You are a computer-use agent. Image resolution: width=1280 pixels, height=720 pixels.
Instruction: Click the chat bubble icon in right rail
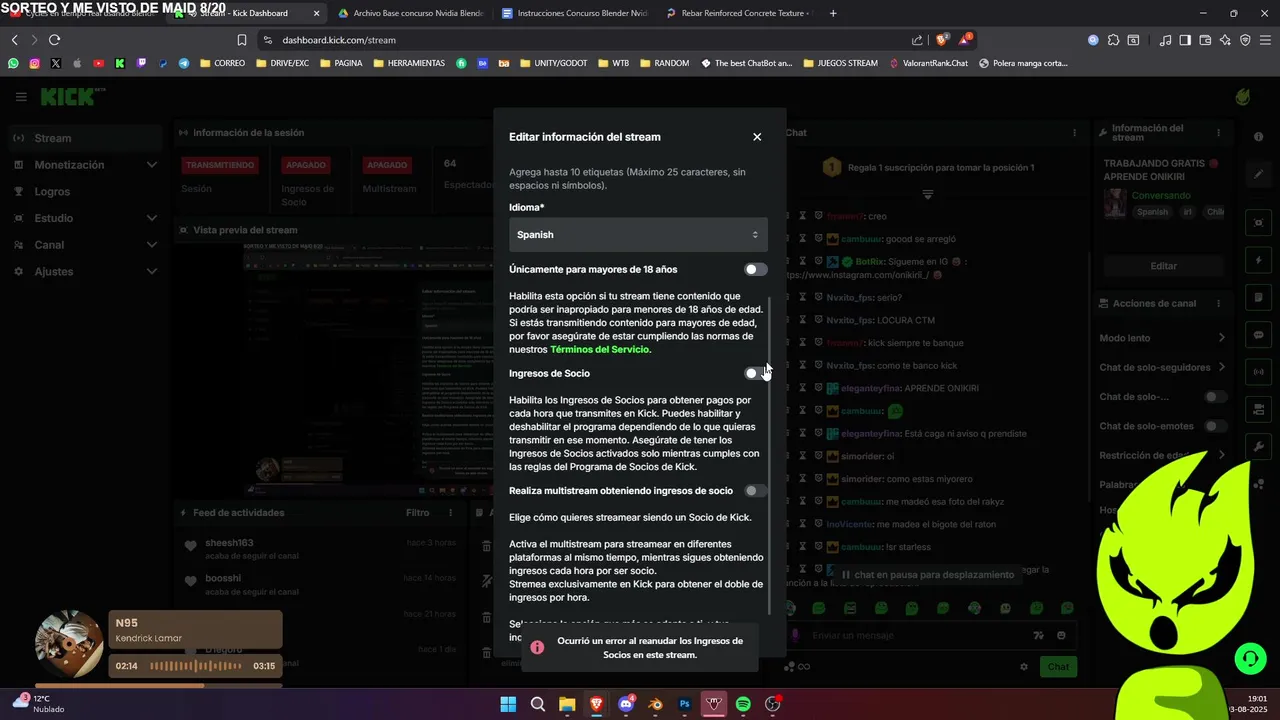coord(1258,335)
